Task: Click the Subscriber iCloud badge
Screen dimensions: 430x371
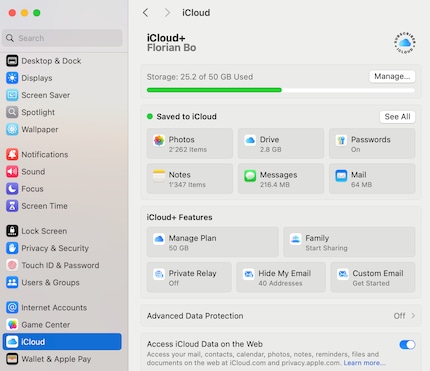Action: (x=405, y=43)
